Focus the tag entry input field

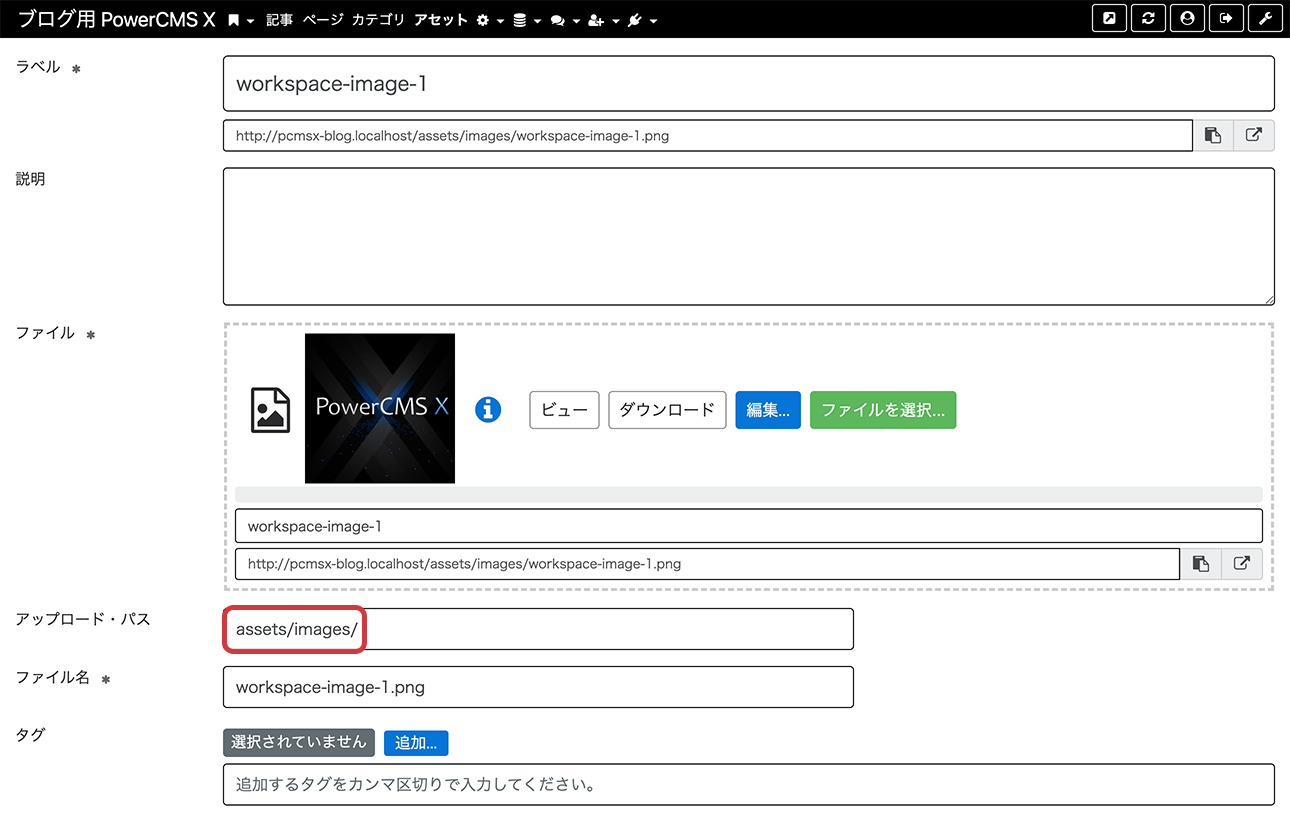[x=749, y=785]
